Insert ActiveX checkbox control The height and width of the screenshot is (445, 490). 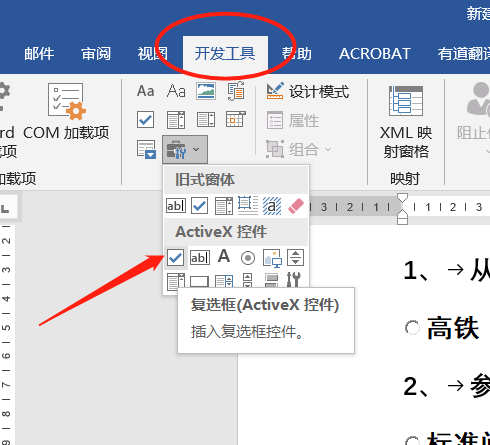[x=175, y=258]
